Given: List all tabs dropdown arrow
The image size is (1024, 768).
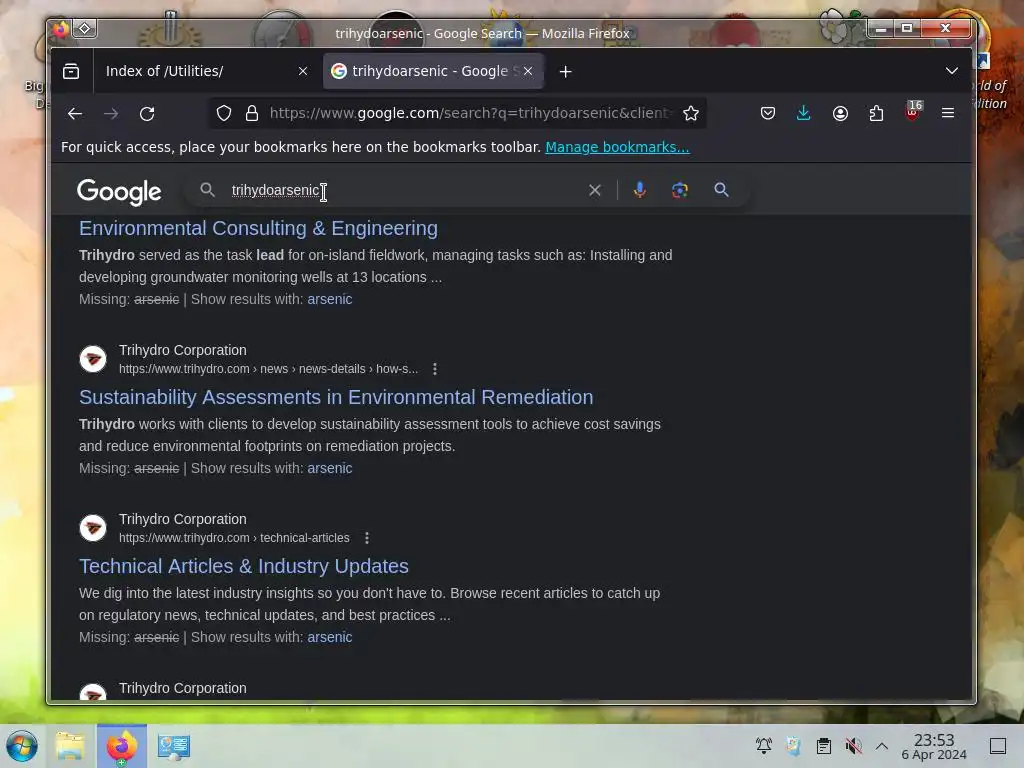Looking at the screenshot, I should [x=952, y=71].
